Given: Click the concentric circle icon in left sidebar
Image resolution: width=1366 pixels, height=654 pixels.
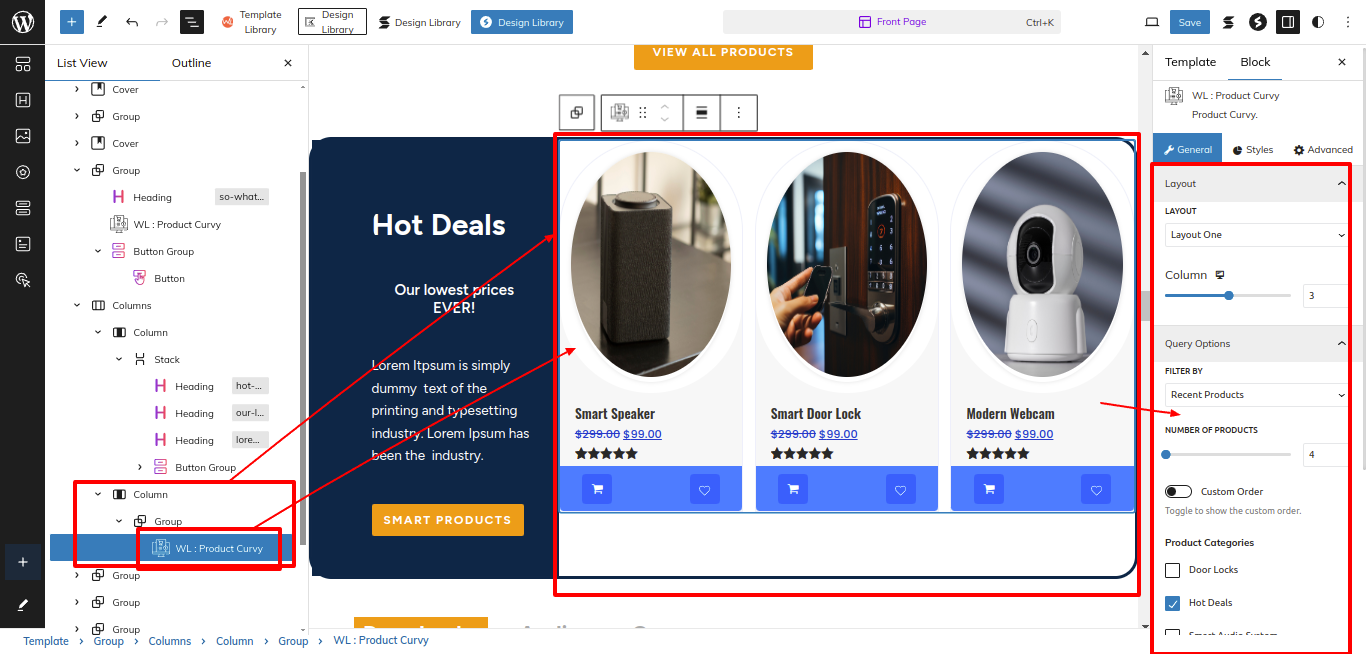Looking at the screenshot, I should point(22,172).
